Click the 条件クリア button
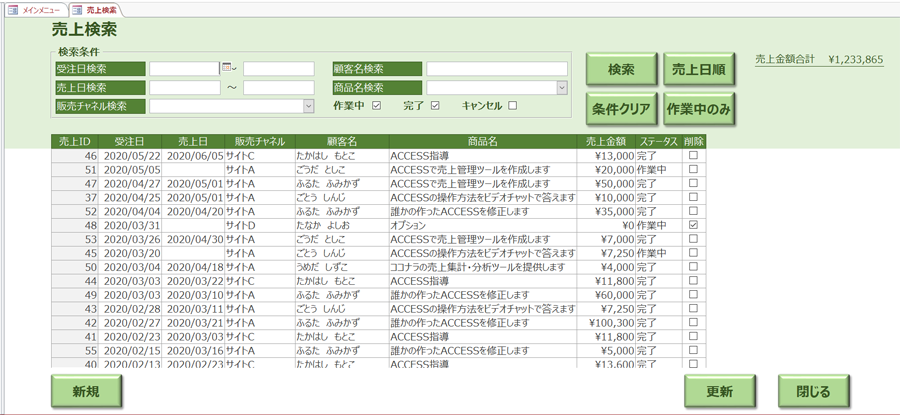The image size is (900, 415). 621,109
